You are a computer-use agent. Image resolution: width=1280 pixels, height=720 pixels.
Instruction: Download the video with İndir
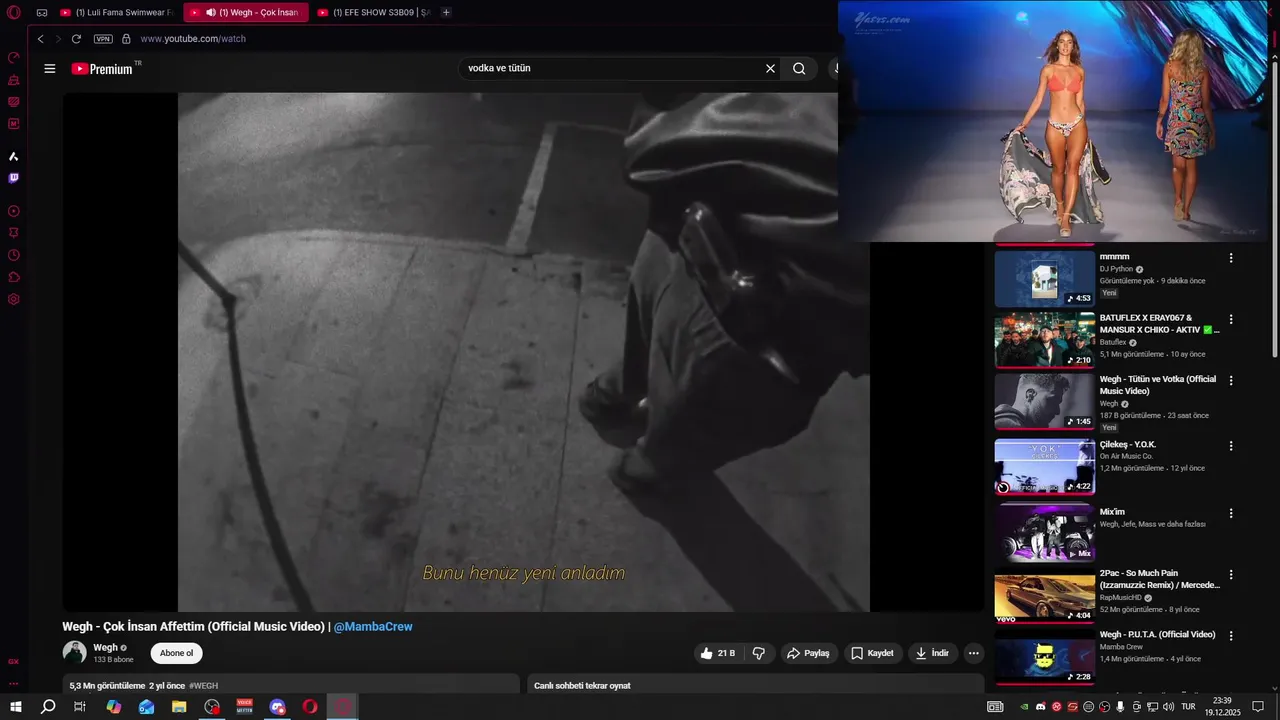[932, 653]
